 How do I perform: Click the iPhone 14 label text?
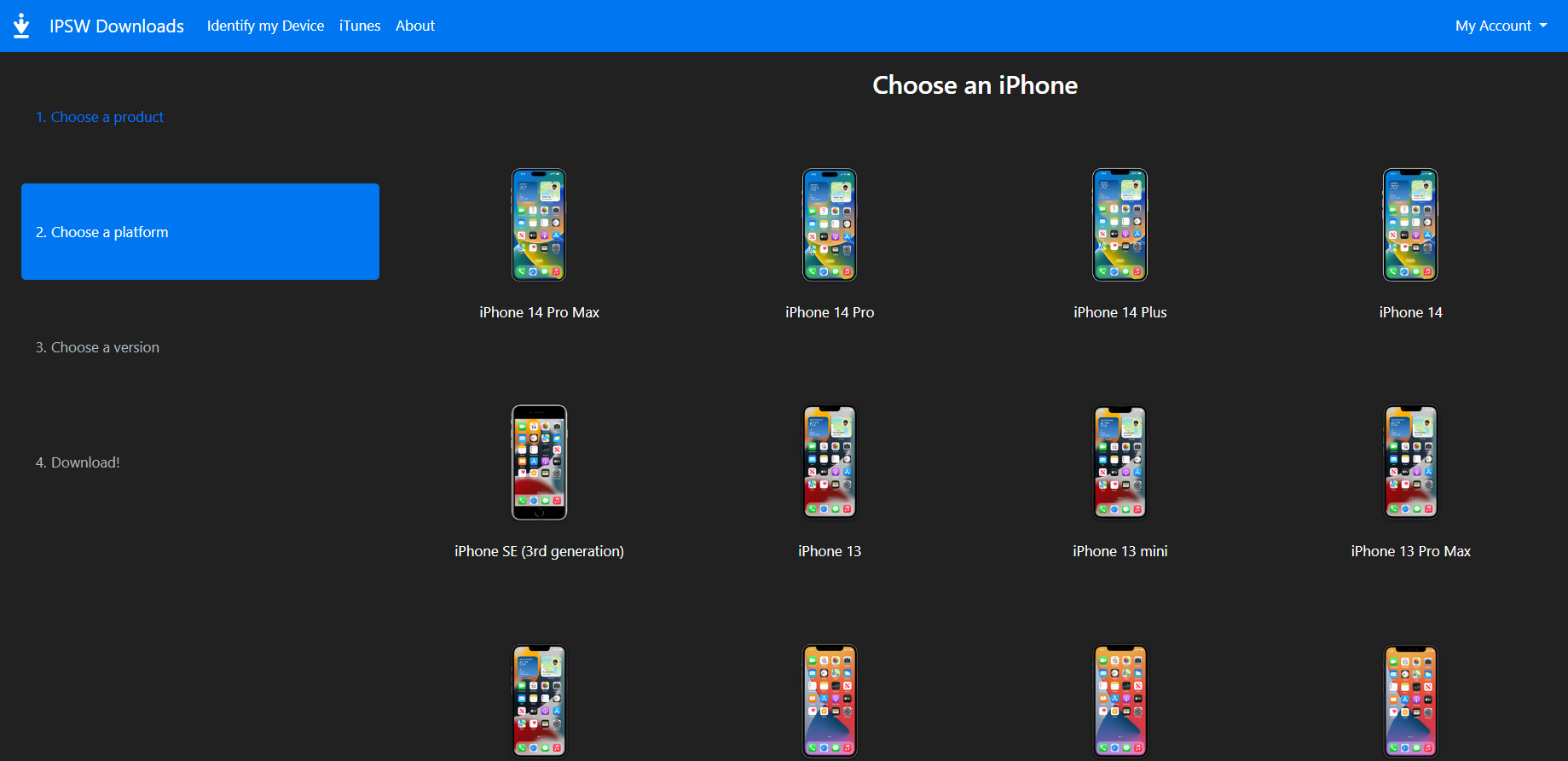[x=1411, y=312]
